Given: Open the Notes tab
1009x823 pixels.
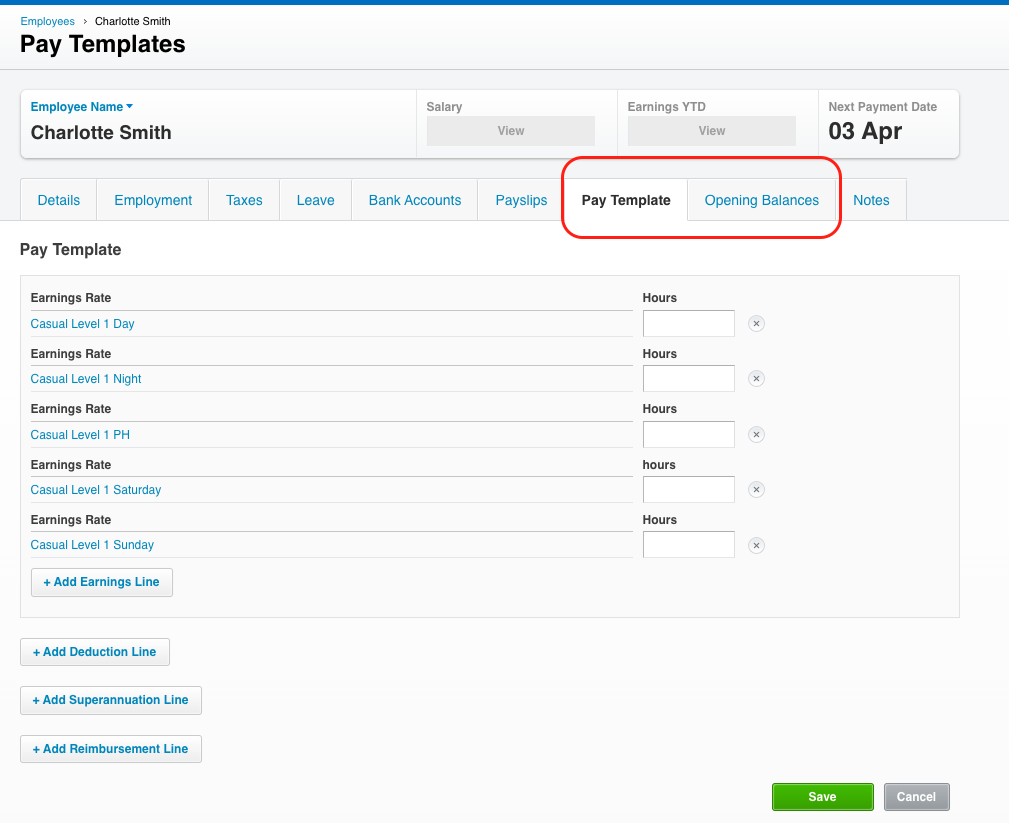Looking at the screenshot, I should click(x=871, y=200).
